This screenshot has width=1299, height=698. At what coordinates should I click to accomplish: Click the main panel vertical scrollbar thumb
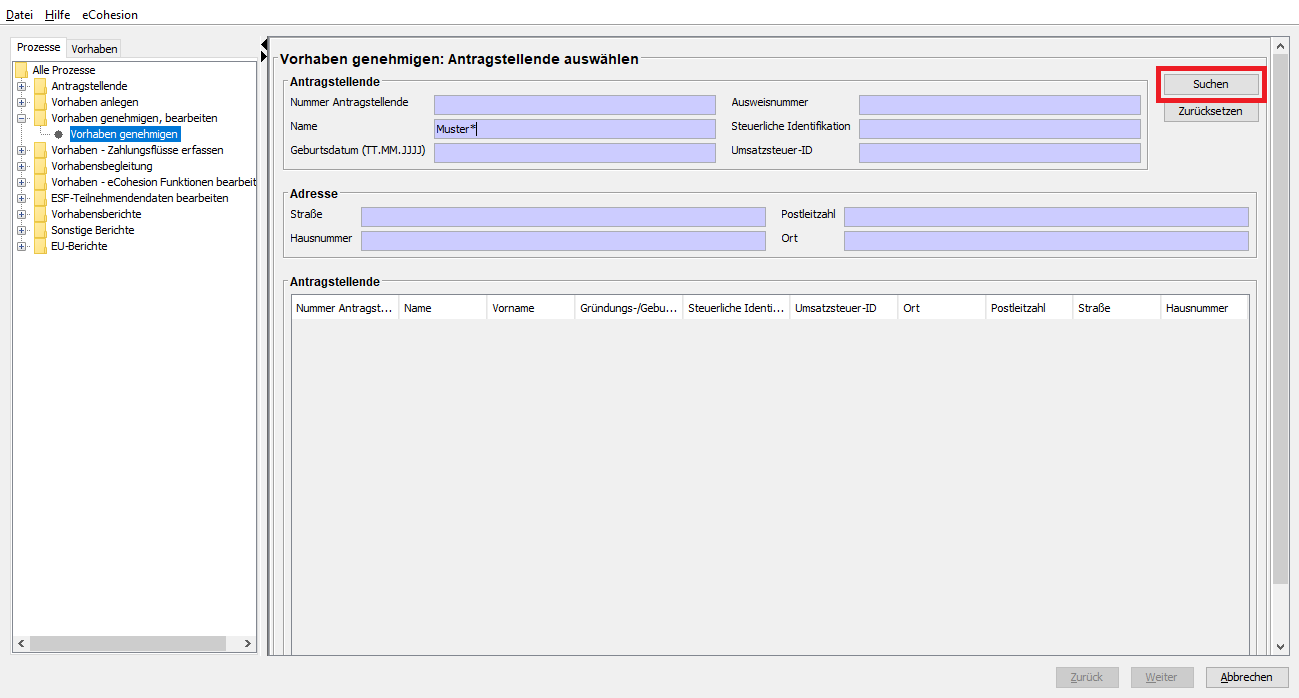pos(1280,320)
